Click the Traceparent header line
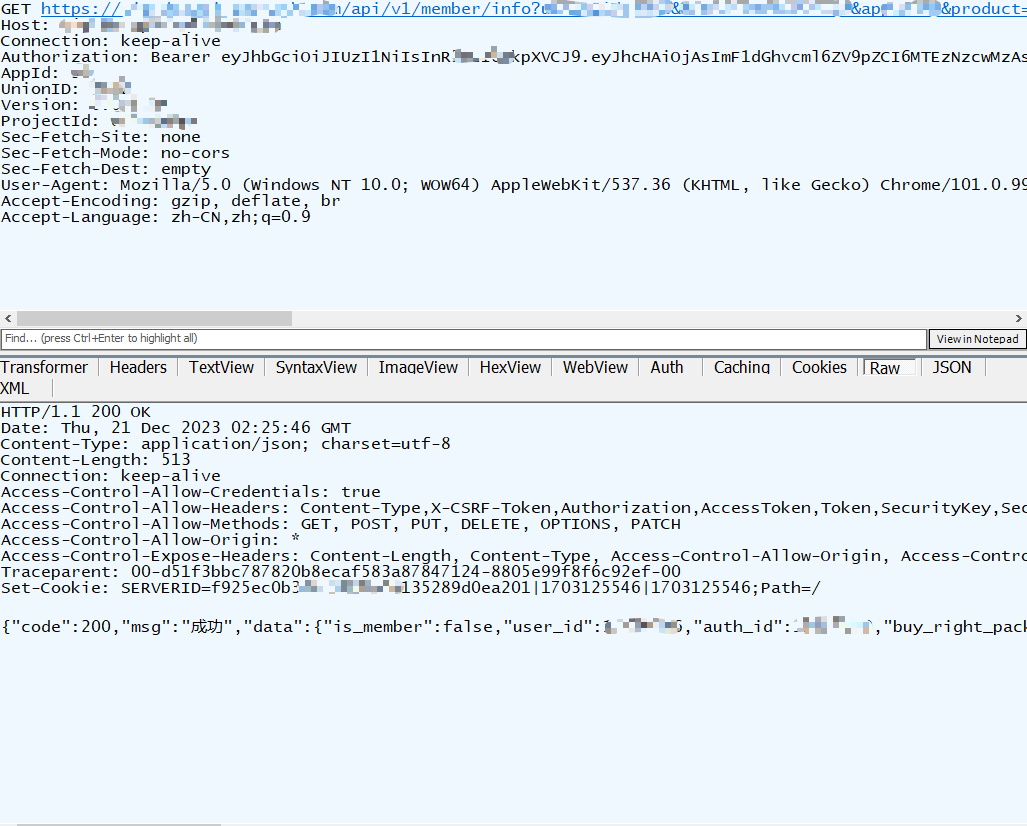Viewport: 1027px width, 826px height. point(341,572)
